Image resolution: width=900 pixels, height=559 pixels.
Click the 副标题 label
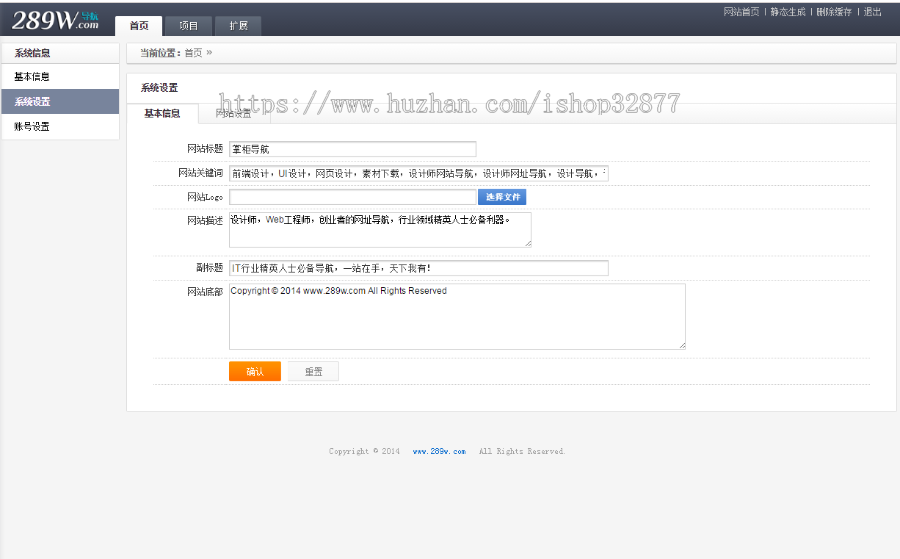tap(210, 267)
